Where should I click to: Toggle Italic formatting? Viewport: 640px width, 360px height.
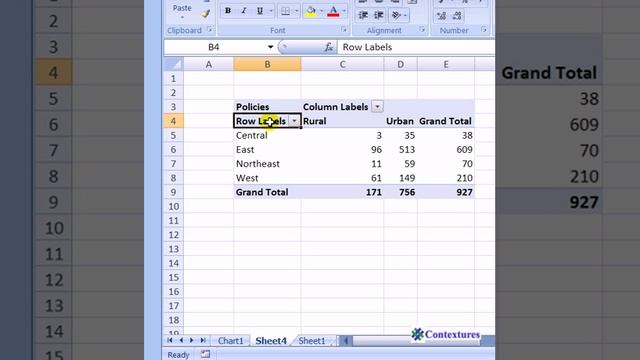(244, 11)
